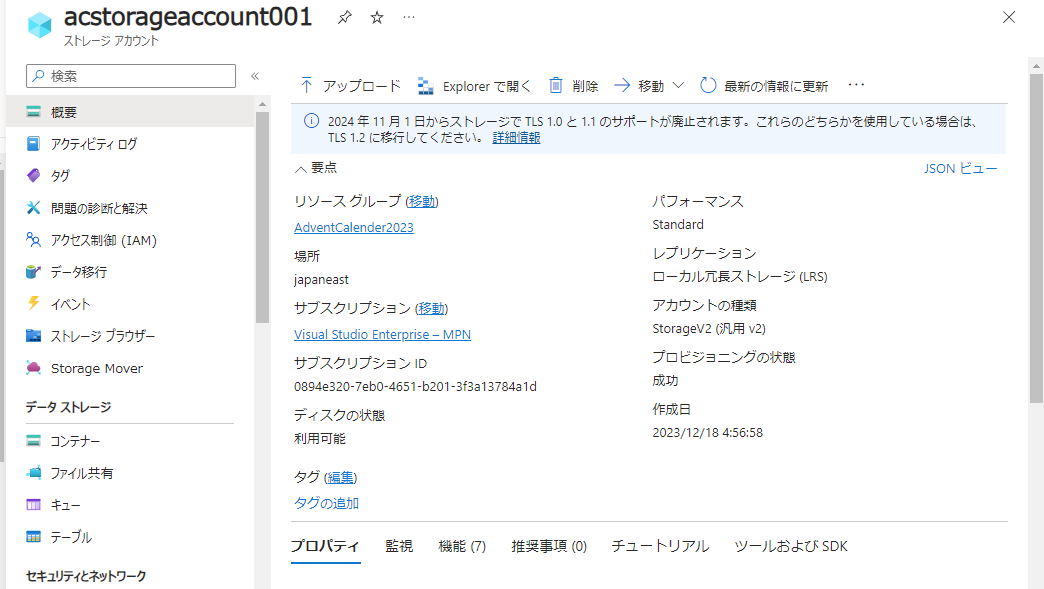Expand the 移動 dropdown chevron
Image resolution: width=1044 pixels, height=589 pixels.
coord(678,85)
